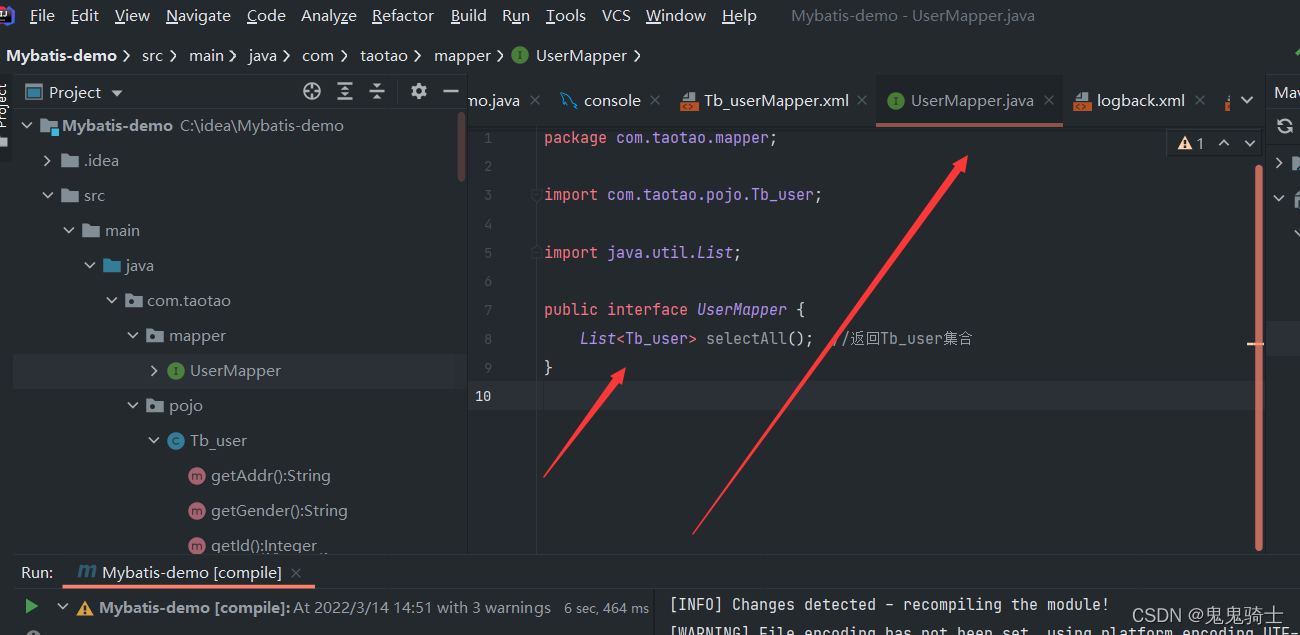Click src breadcrumb
Screen dimensions: 1300x635
point(152,56)
